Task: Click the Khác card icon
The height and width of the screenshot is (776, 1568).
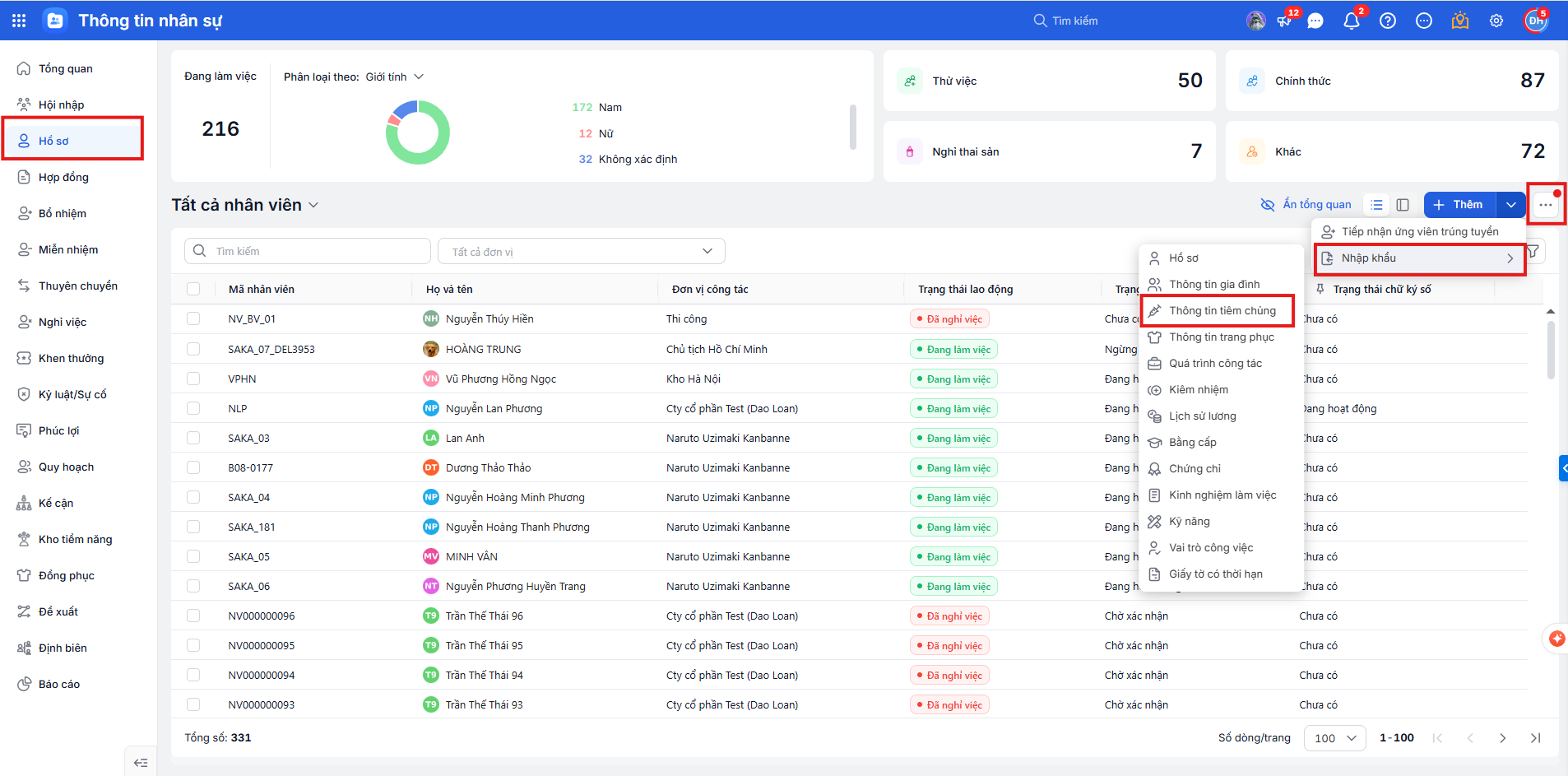Action: click(1252, 151)
